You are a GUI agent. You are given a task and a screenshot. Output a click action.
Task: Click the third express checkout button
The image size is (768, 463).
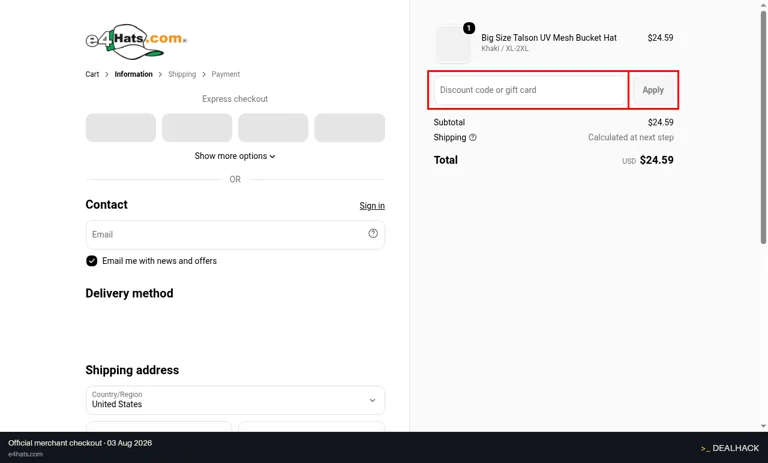(x=273, y=128)
